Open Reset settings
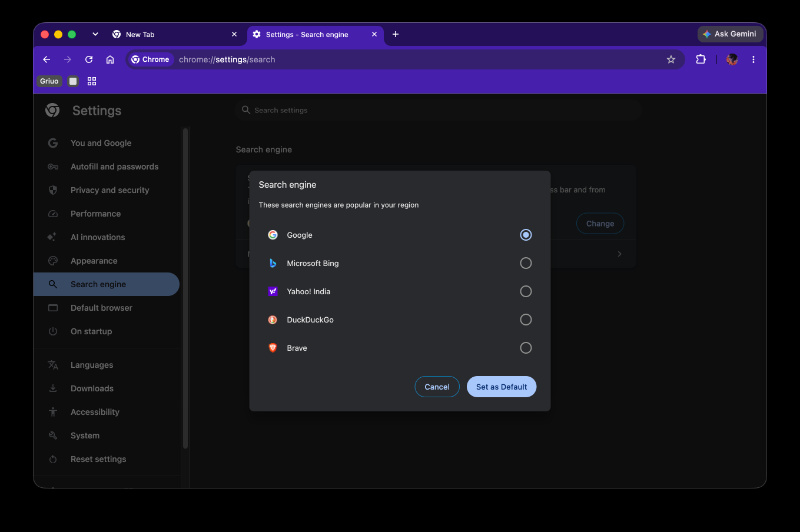The image size is (800, 532). click(106, 459)
